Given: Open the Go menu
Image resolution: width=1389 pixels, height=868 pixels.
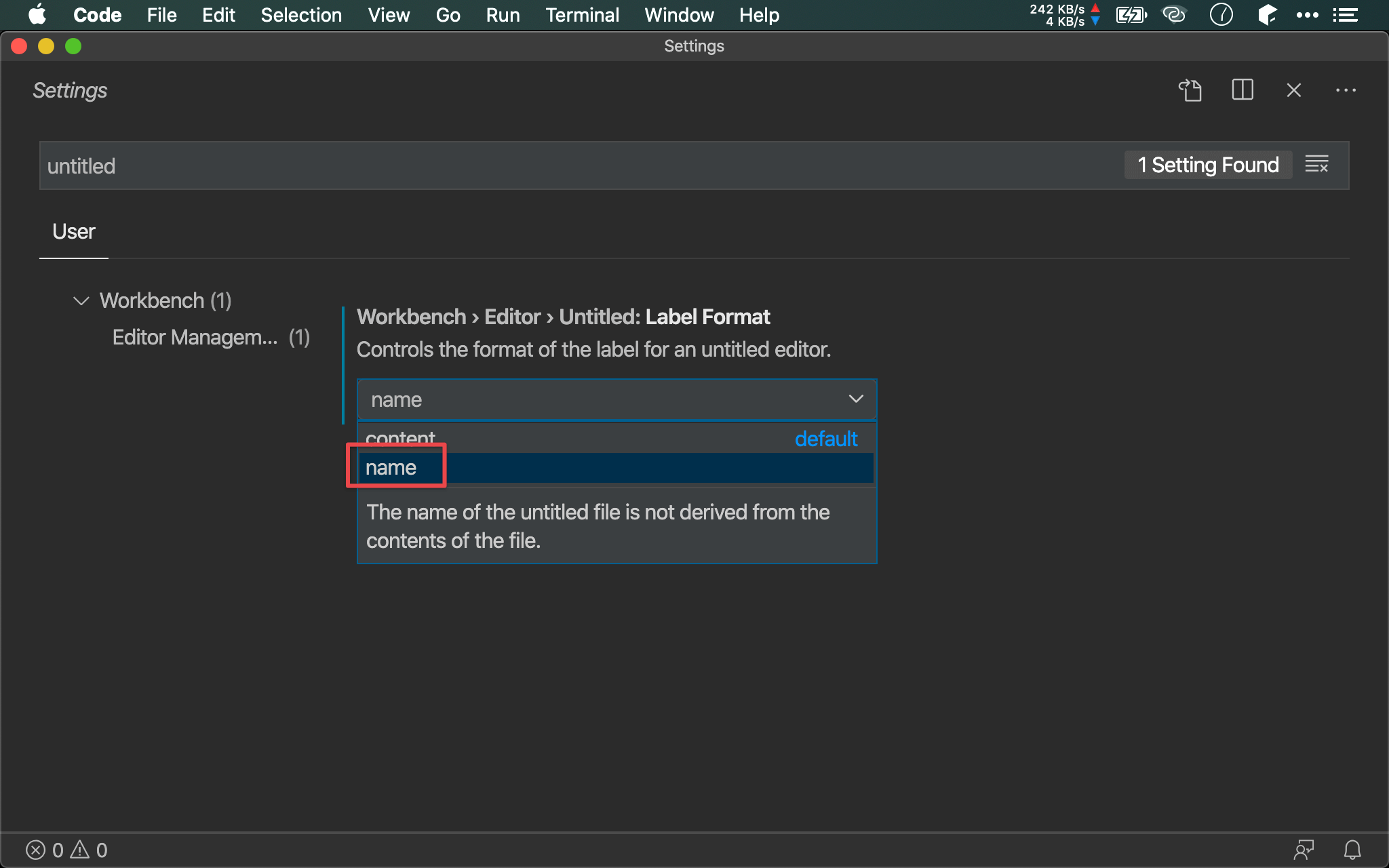Looking at the screenshot, I should 448,15.
